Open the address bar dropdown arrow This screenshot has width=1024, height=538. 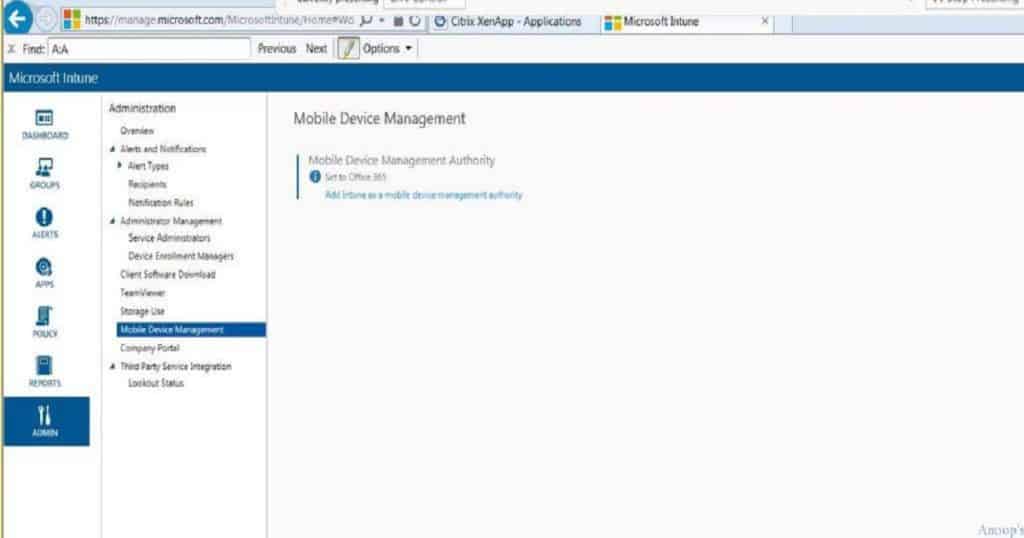[x=382, y=21]
